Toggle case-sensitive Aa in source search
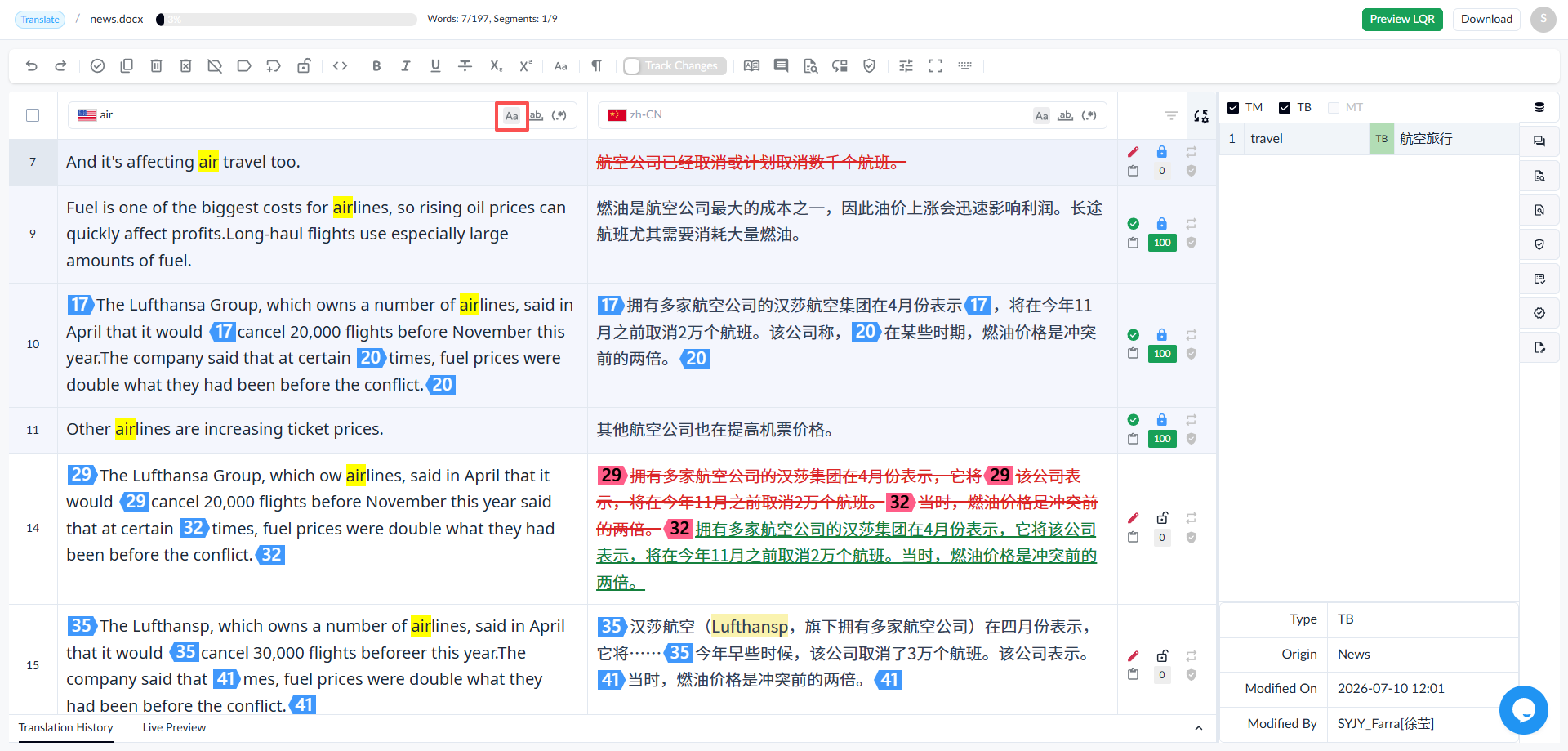 pyautogui.click(x=511, y=116)
